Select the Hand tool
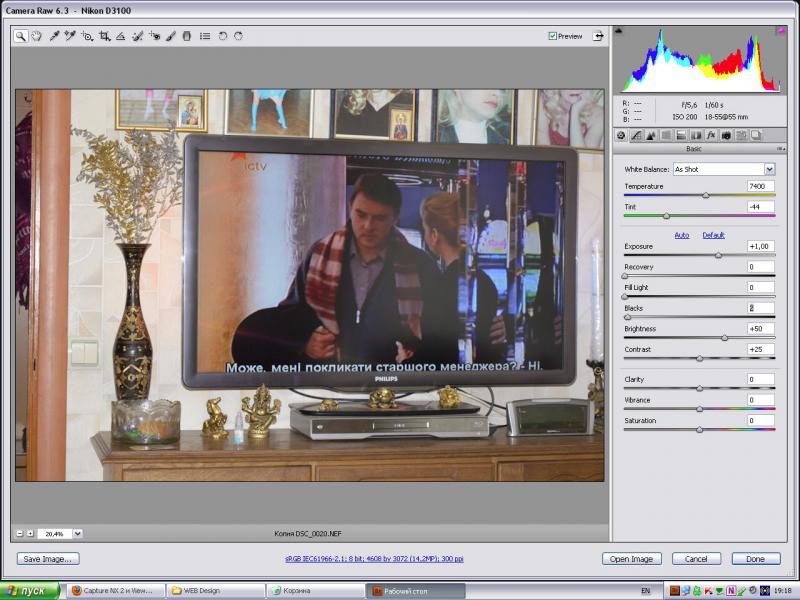 click(36, 36)
